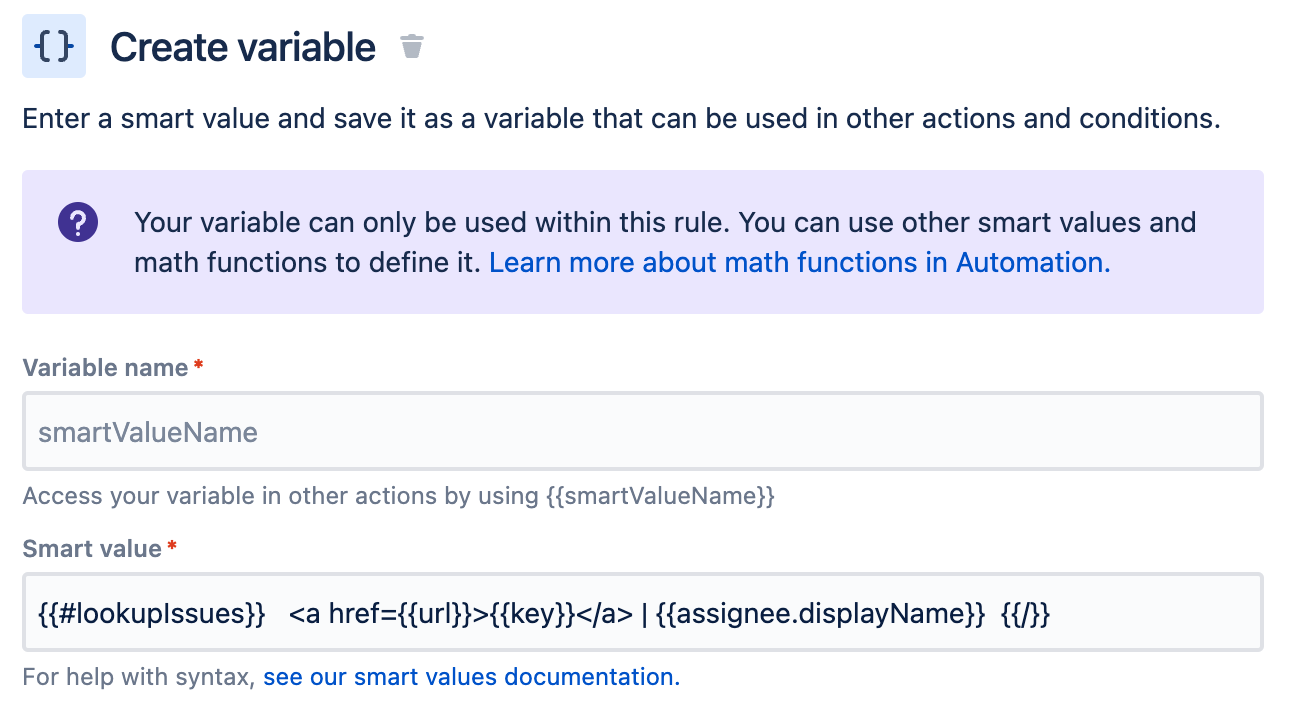The height and width of the screenshot is (708, 1316).
Task: Click the Smart value field label
Action: (92, 548)
